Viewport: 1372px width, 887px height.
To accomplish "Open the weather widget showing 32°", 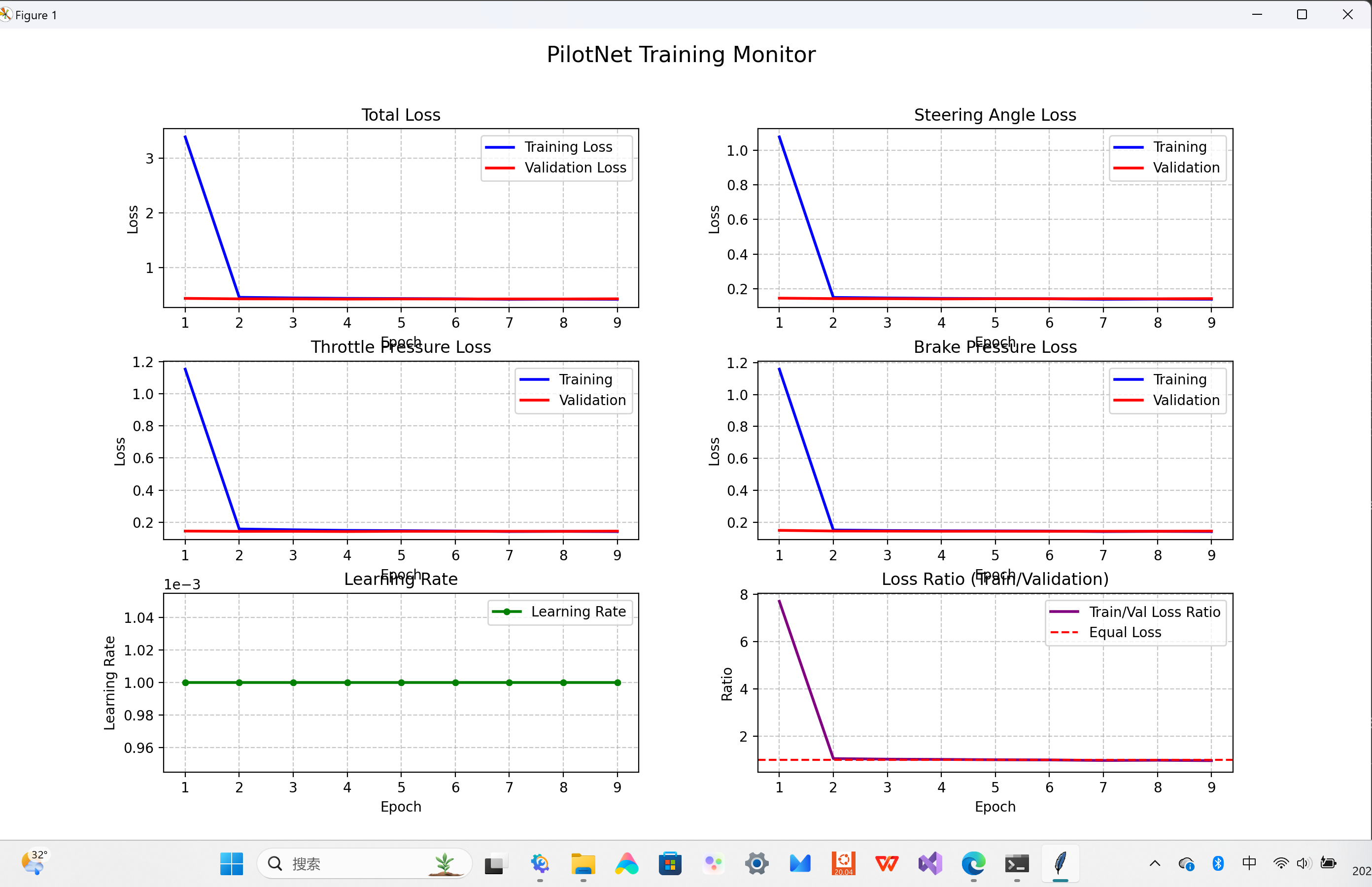I will [34, 863].
